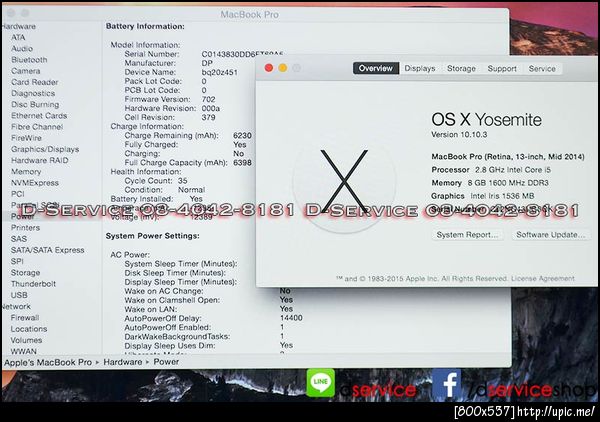
Task: Click the AutoPowerOff Delay value 14400
Action: coord(291,318)
